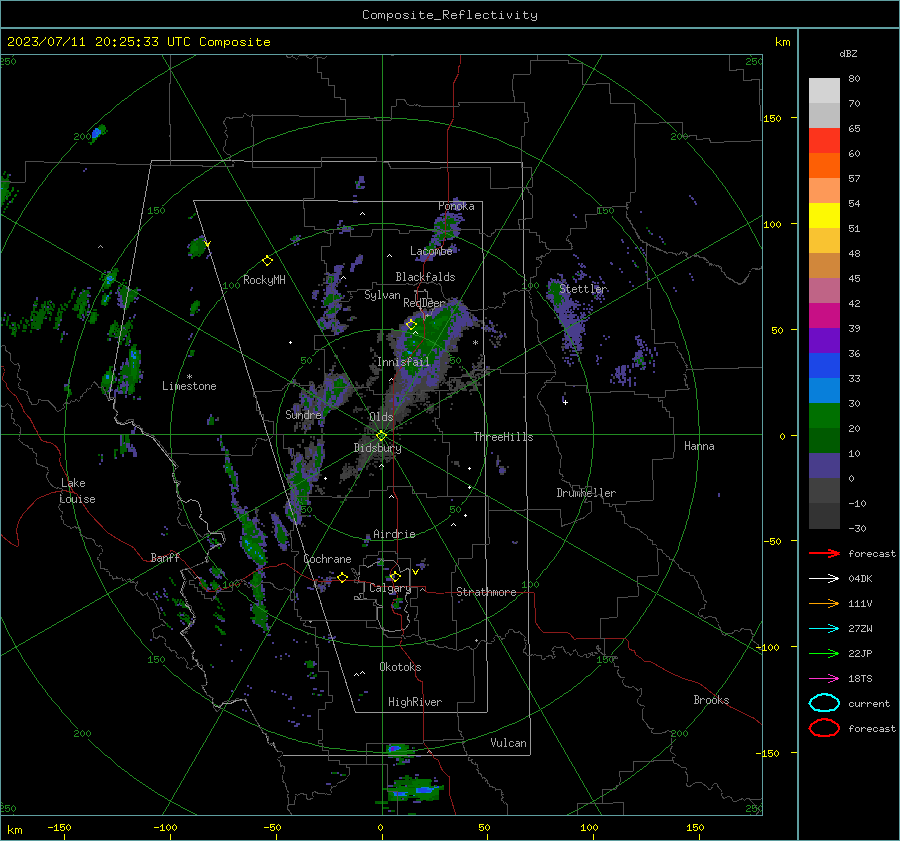Click the Drumheller town label
Viewport: 900px width, 841px height.
586,493
